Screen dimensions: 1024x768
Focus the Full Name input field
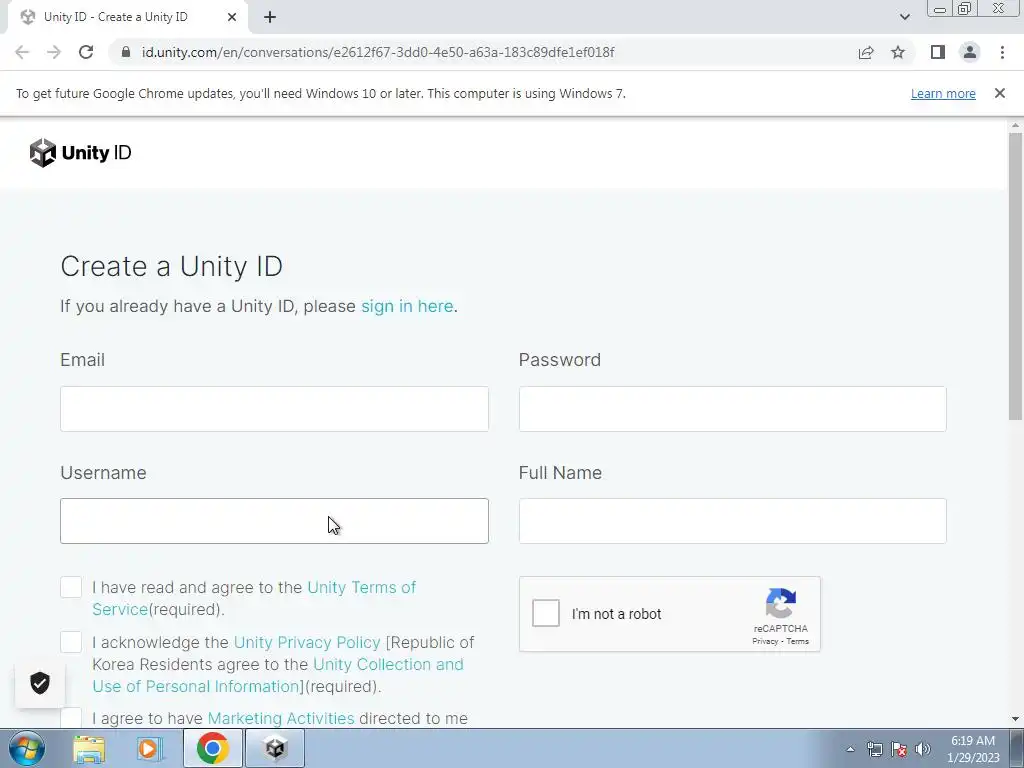(733, 521)
